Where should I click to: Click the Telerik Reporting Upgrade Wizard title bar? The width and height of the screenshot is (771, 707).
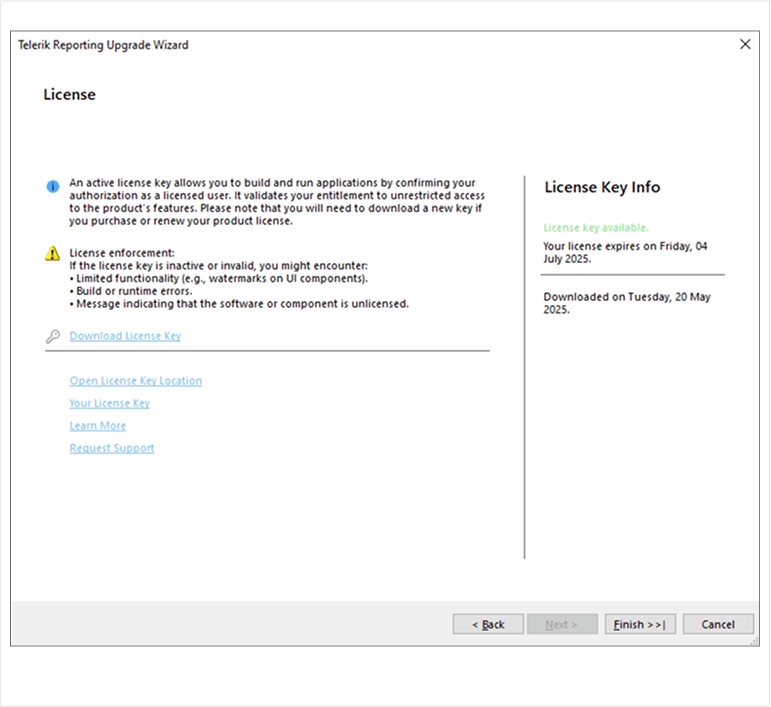point(103,45)
